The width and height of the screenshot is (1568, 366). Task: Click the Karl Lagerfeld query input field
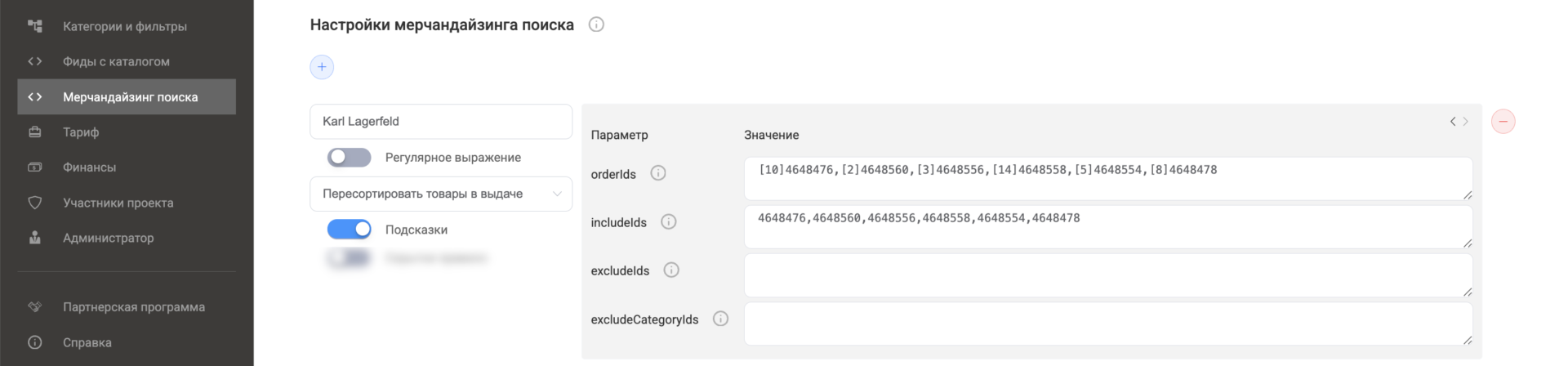[441, 122]
